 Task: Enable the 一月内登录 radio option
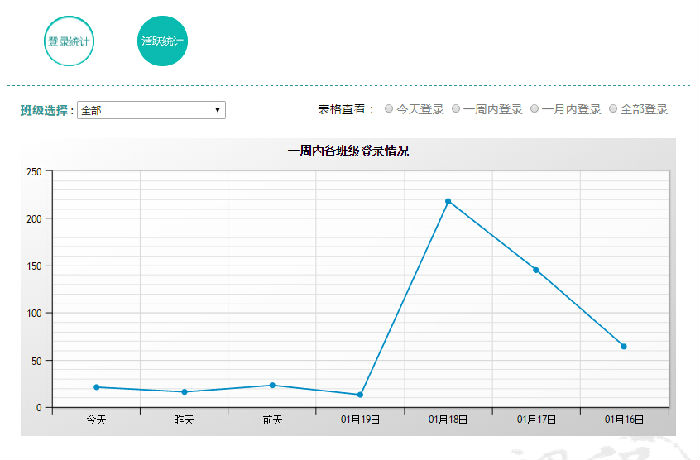534,110
